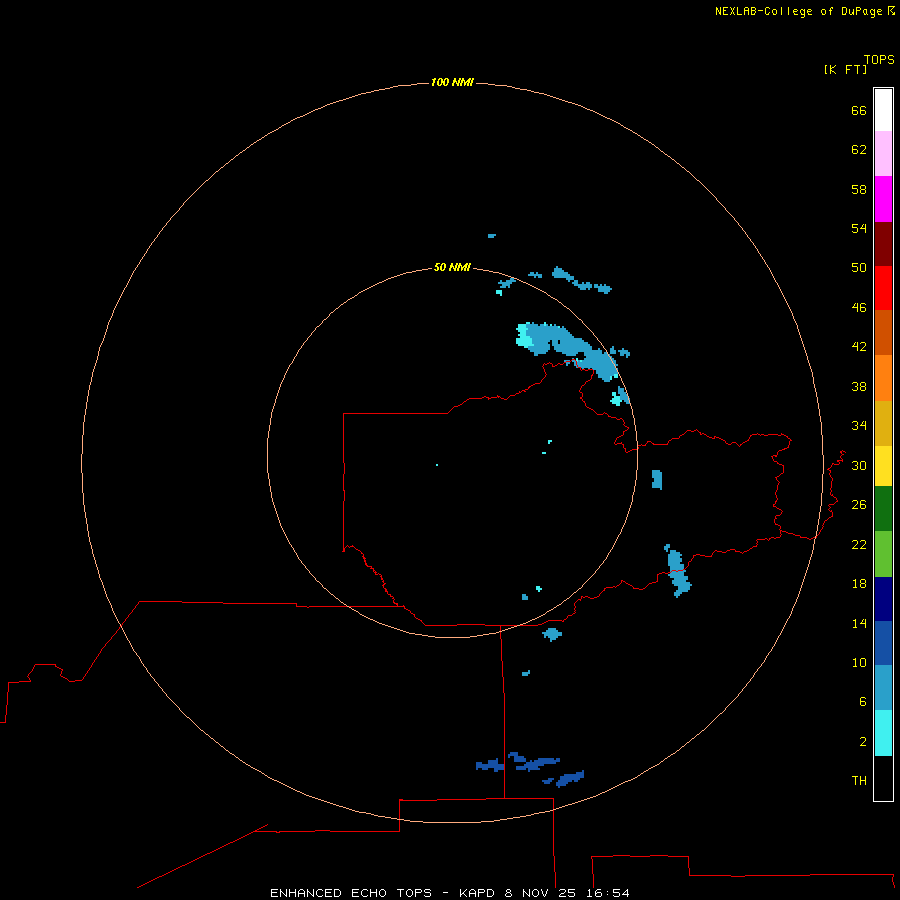Viewport: 900px width, 900px height.
Task: Click the magenta legend swatch
Action: point(883,199)
